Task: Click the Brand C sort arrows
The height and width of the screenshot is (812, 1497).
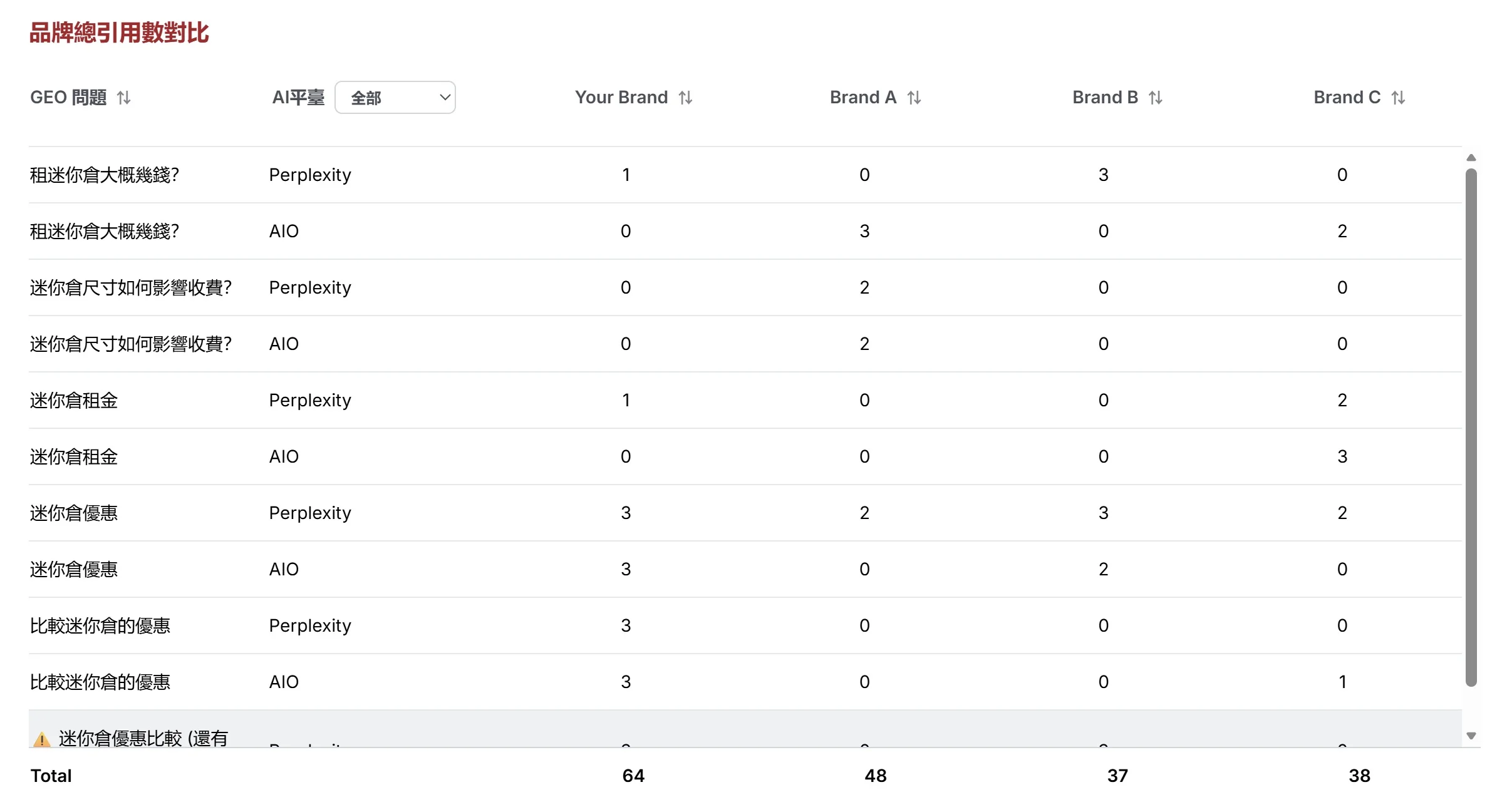Action: [1398, 98]
